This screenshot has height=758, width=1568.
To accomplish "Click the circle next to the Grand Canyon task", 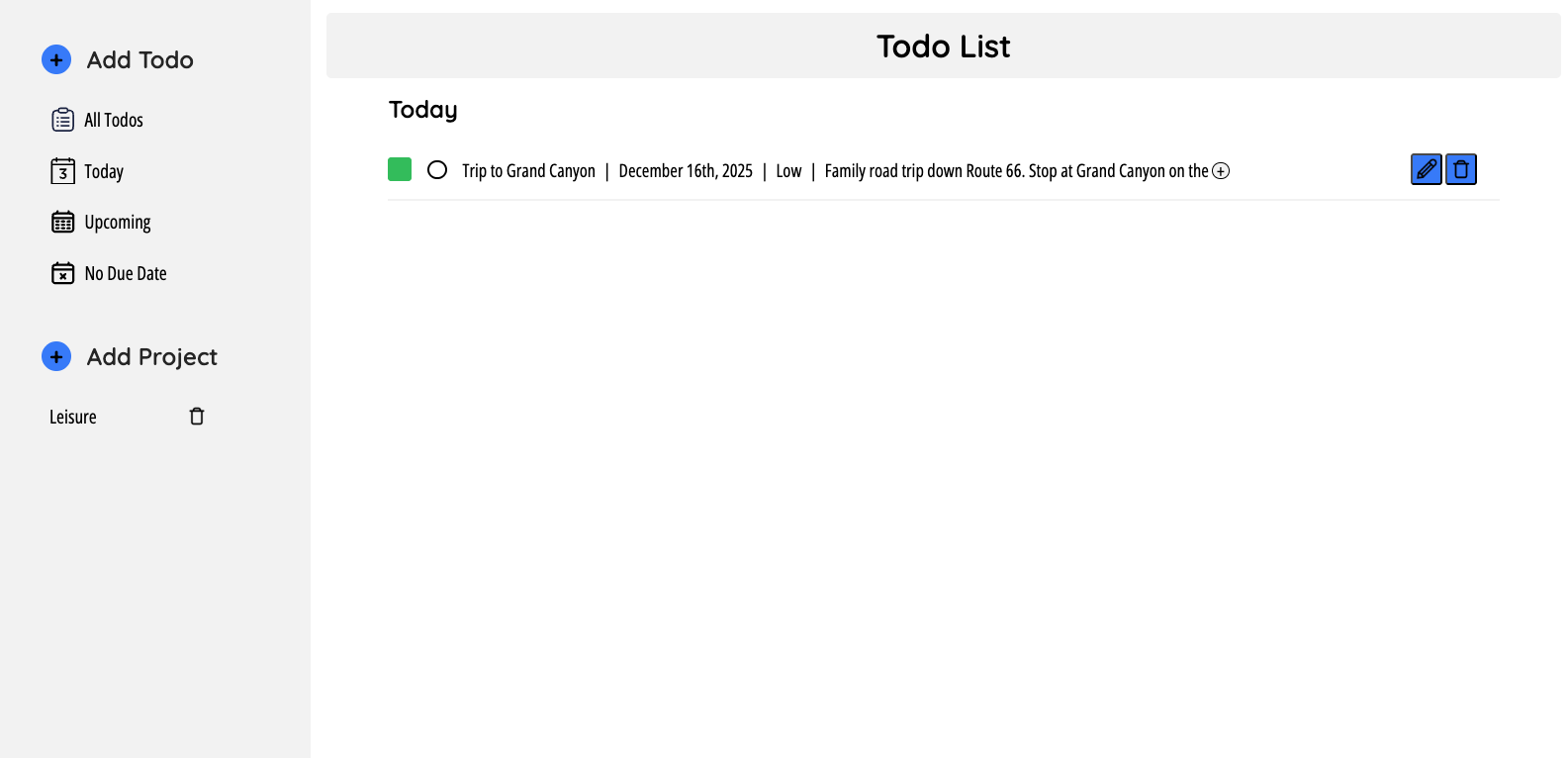I will (x=436, y=169).
